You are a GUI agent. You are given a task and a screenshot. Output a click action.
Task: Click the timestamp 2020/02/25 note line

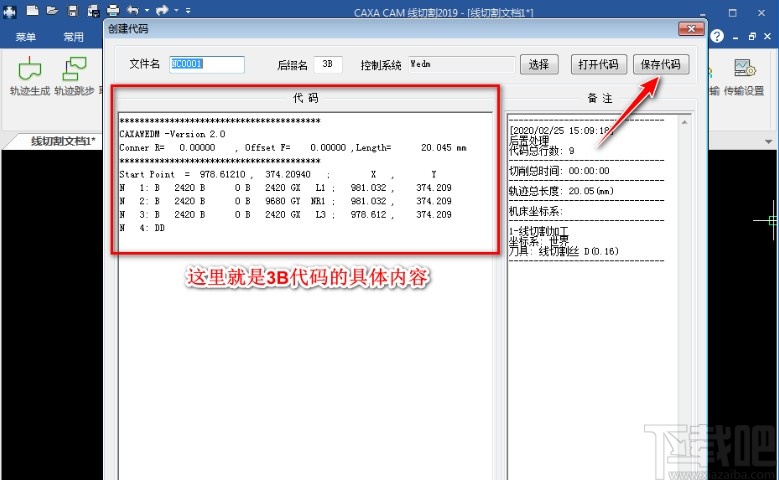pos(560,130)
